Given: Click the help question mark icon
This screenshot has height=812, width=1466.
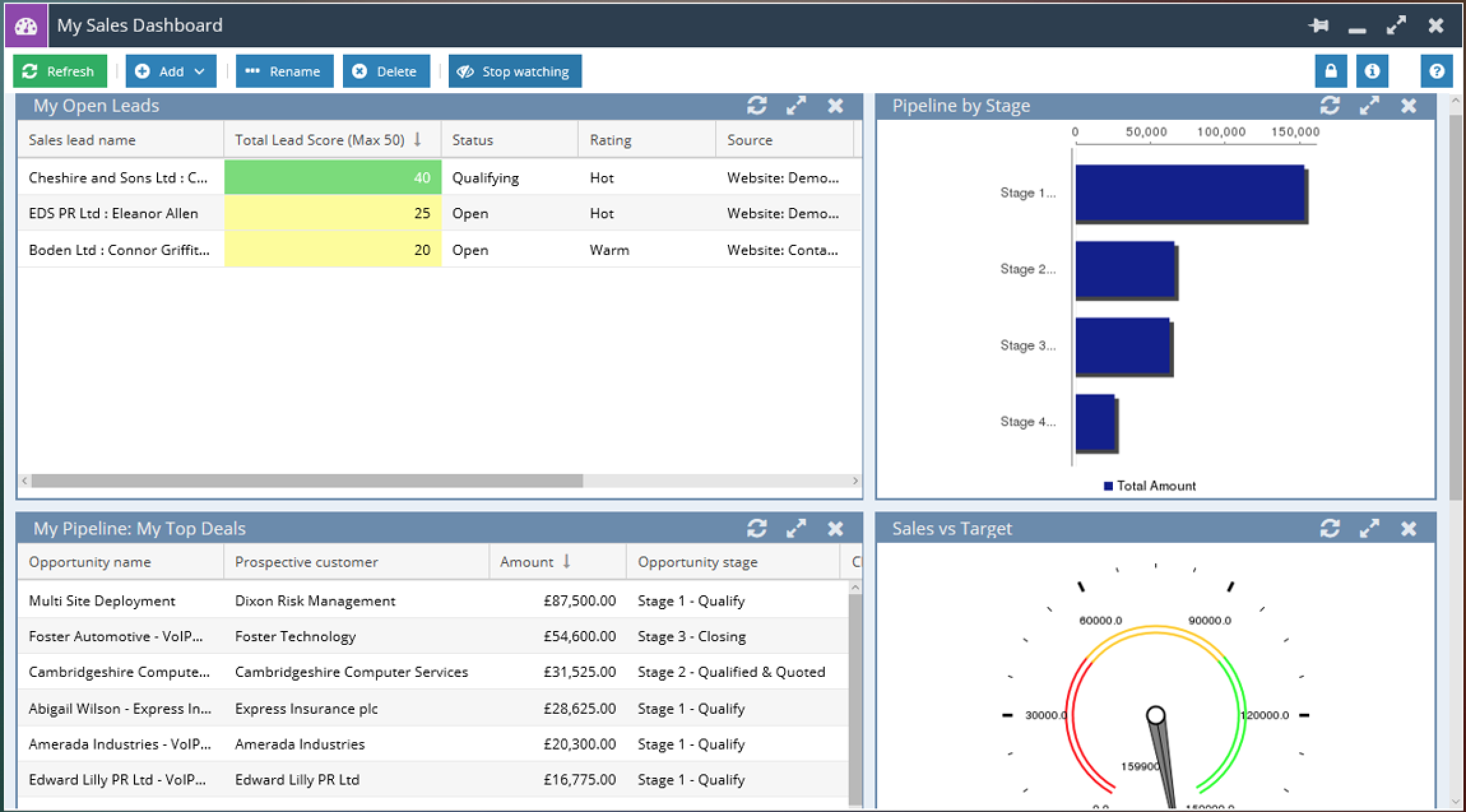Looking at the screenshot, I should 1436,71.
